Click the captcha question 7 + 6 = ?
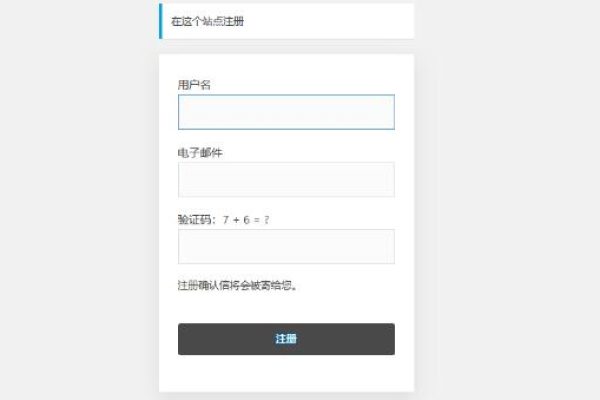 coord(246,219)
